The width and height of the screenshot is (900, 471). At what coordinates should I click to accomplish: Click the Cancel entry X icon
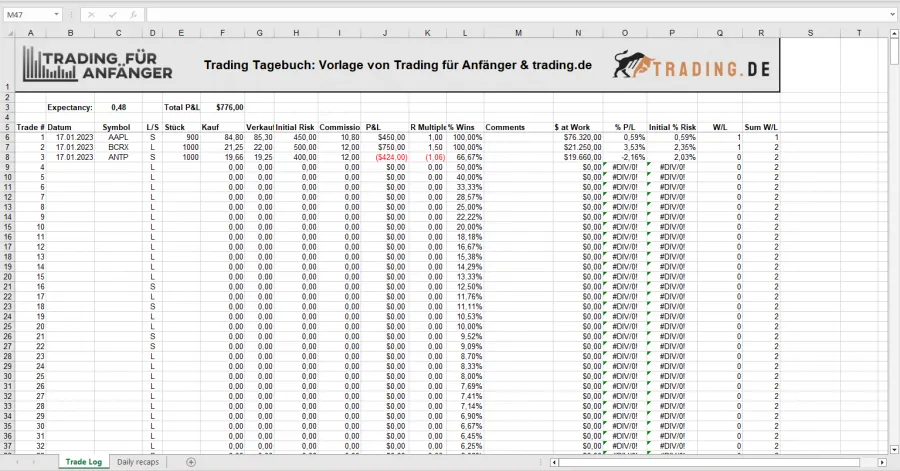[92, 15]
